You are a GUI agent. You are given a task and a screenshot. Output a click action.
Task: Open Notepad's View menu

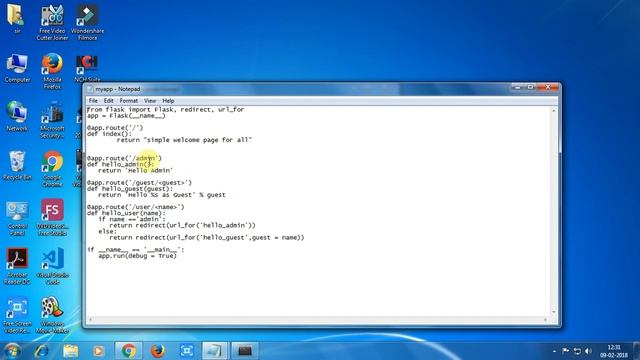[x=150, y=101]
